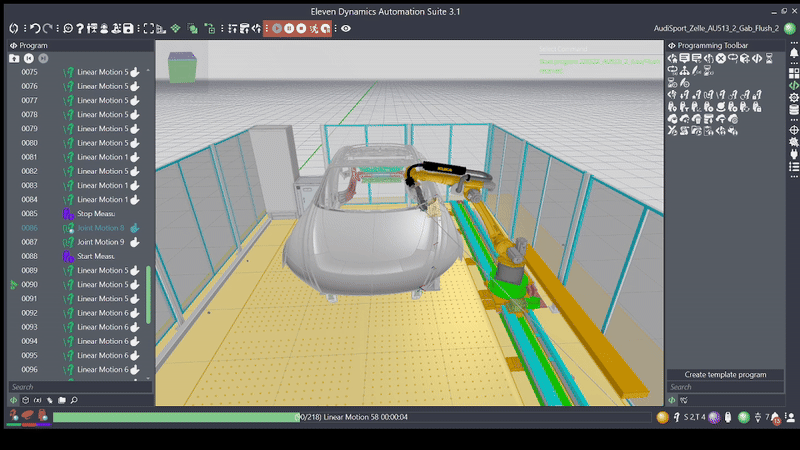Click the notification bell in the right sidebar
Viewport: 800px width, 450px height.
(x=794, y=53)
